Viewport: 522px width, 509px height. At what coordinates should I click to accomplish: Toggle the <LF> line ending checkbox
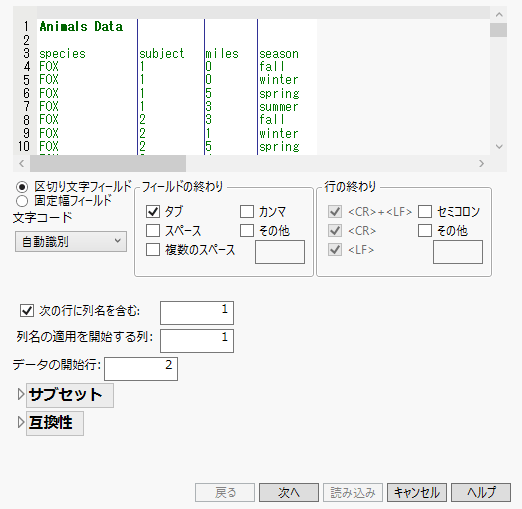point(335,249)
